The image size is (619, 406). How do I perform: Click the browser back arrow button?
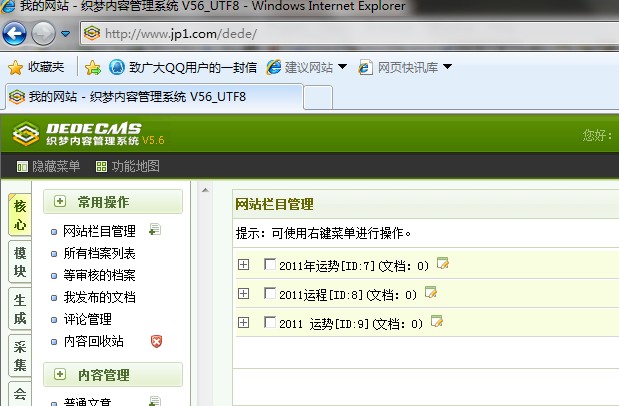pos(15,34)
